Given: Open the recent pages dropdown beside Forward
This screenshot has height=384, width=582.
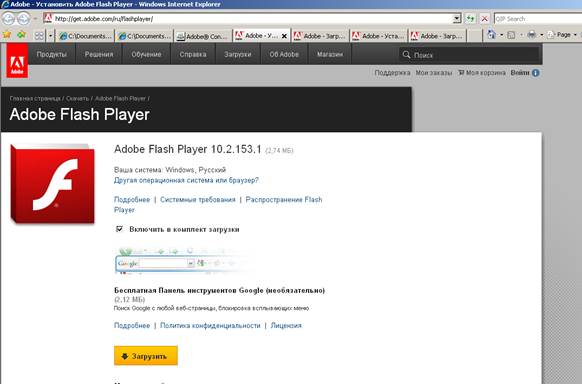Looking at the screenshot, I should [36, 19].
